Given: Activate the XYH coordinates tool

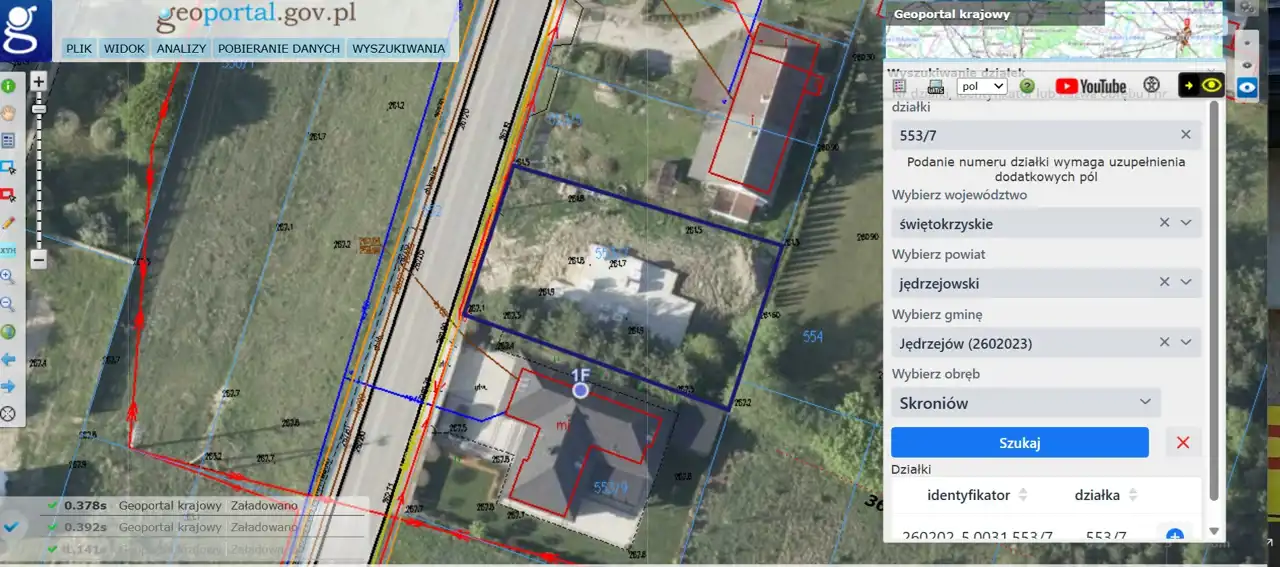Looking at the screenshot, I should (x=8, y=249).
